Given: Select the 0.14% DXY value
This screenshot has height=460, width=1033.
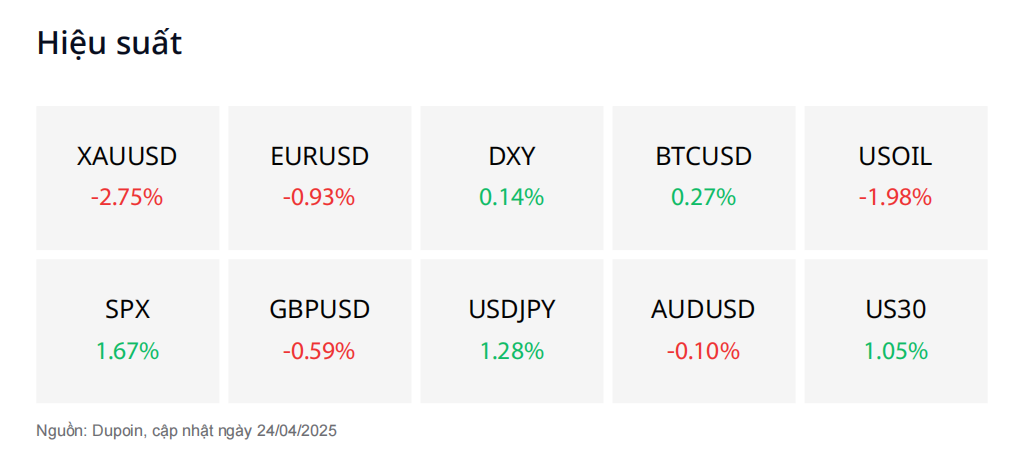Looking at the screenshot, I should (x=512, y=197).
